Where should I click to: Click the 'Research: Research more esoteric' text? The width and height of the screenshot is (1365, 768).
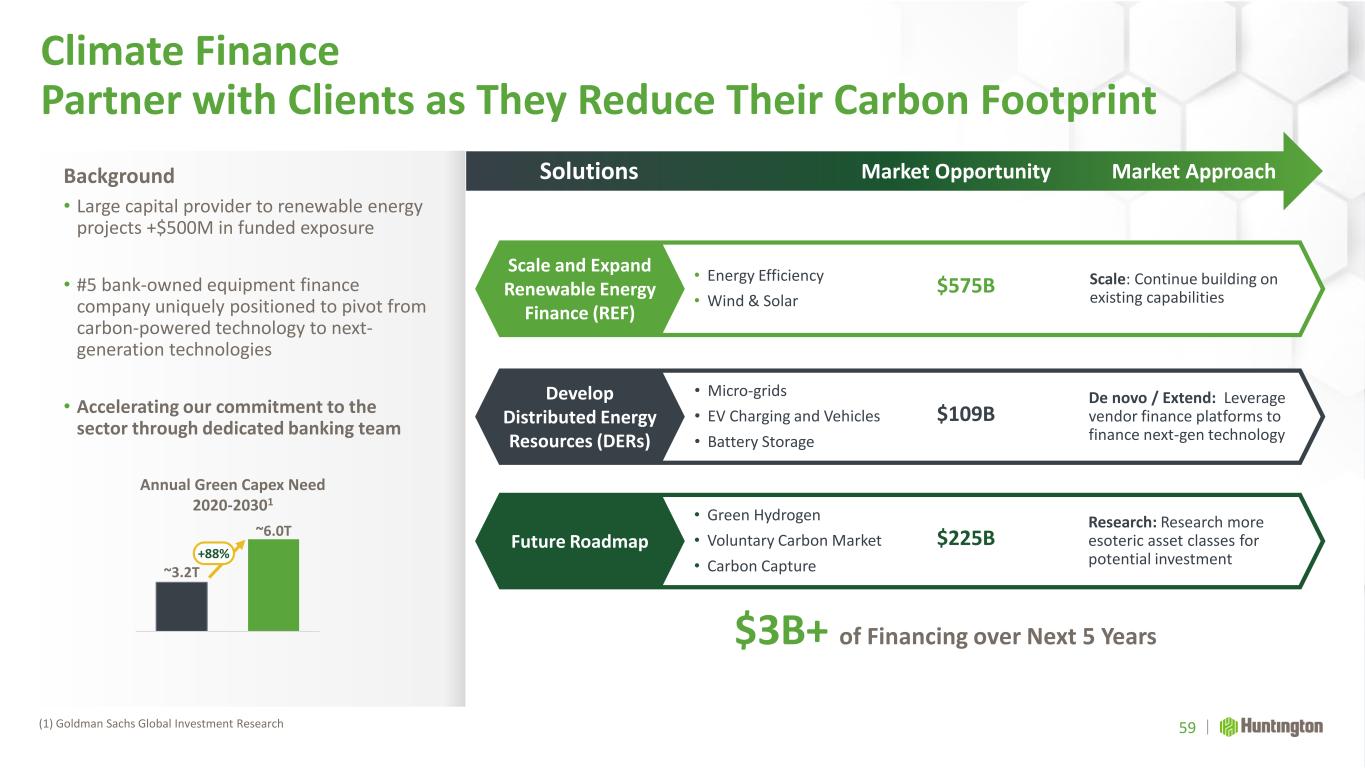coord(1176,541)
